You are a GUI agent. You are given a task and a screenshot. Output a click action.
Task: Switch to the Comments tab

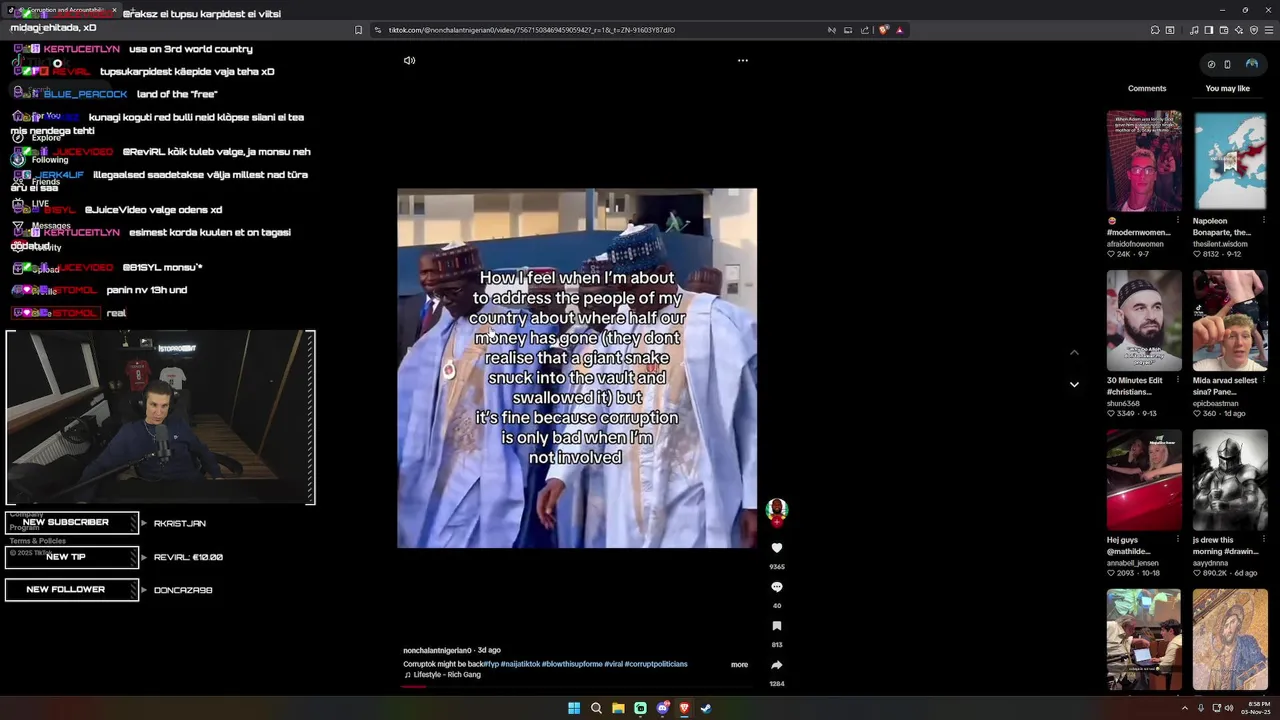tap(1147, 88)
